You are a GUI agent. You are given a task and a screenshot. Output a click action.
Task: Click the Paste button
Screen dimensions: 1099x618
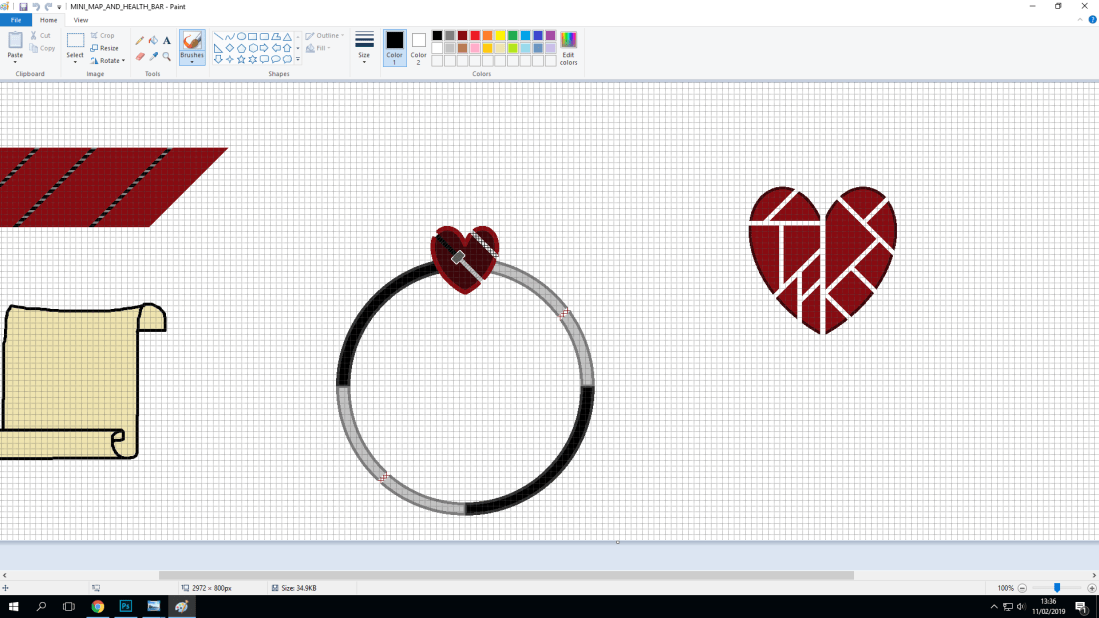tap(15, 46)
